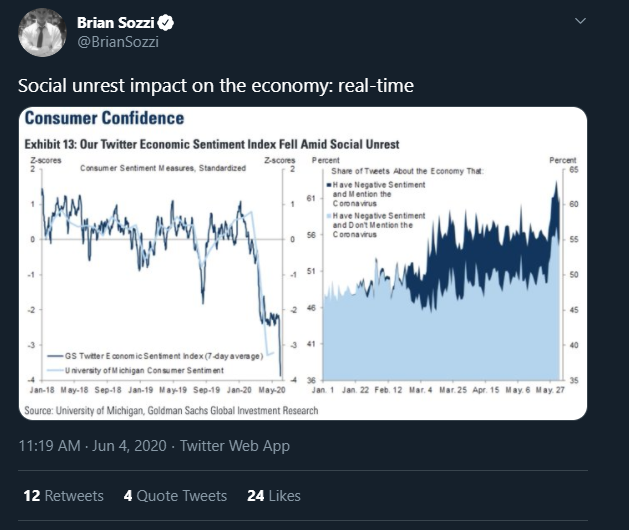This screenshot has height=530, width=629.
Task: Click the light blue no-coronavirus legend swatch
Action: [329, 216]
